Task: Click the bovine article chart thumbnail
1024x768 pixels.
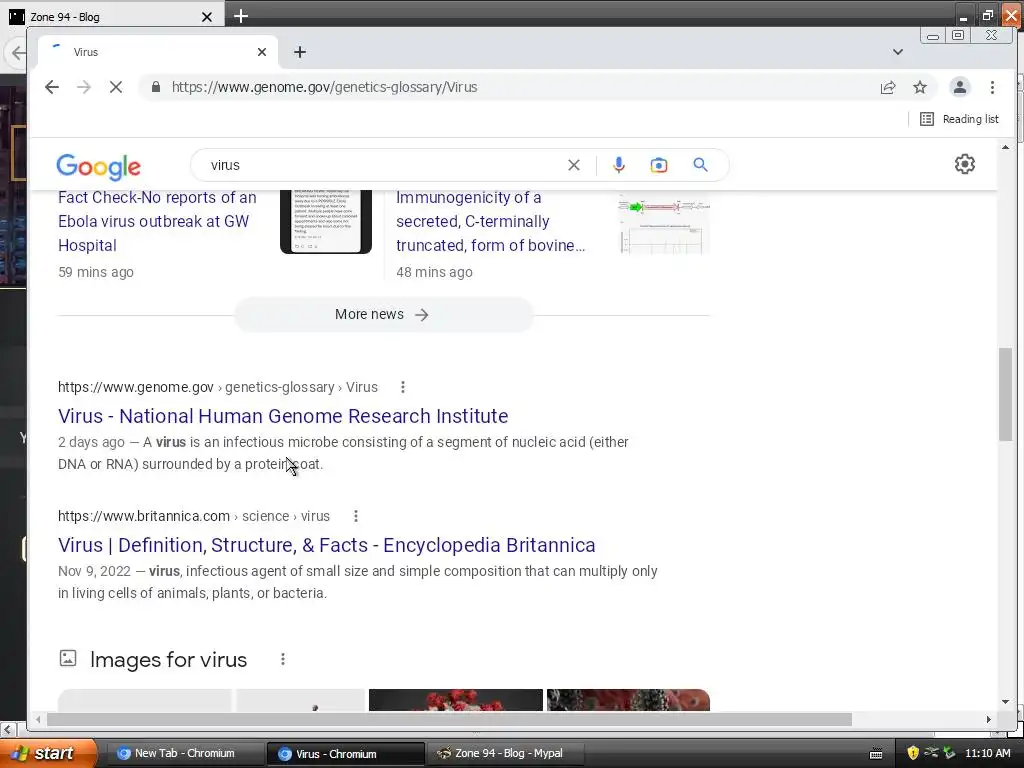Action: click(x=664, y=224)
